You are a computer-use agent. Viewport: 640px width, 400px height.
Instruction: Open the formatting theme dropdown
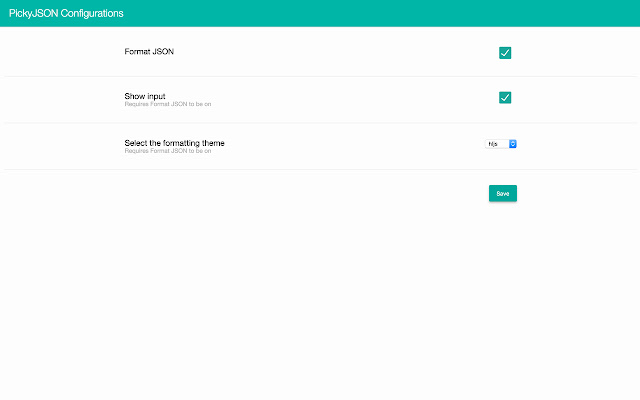click(501, 144)
